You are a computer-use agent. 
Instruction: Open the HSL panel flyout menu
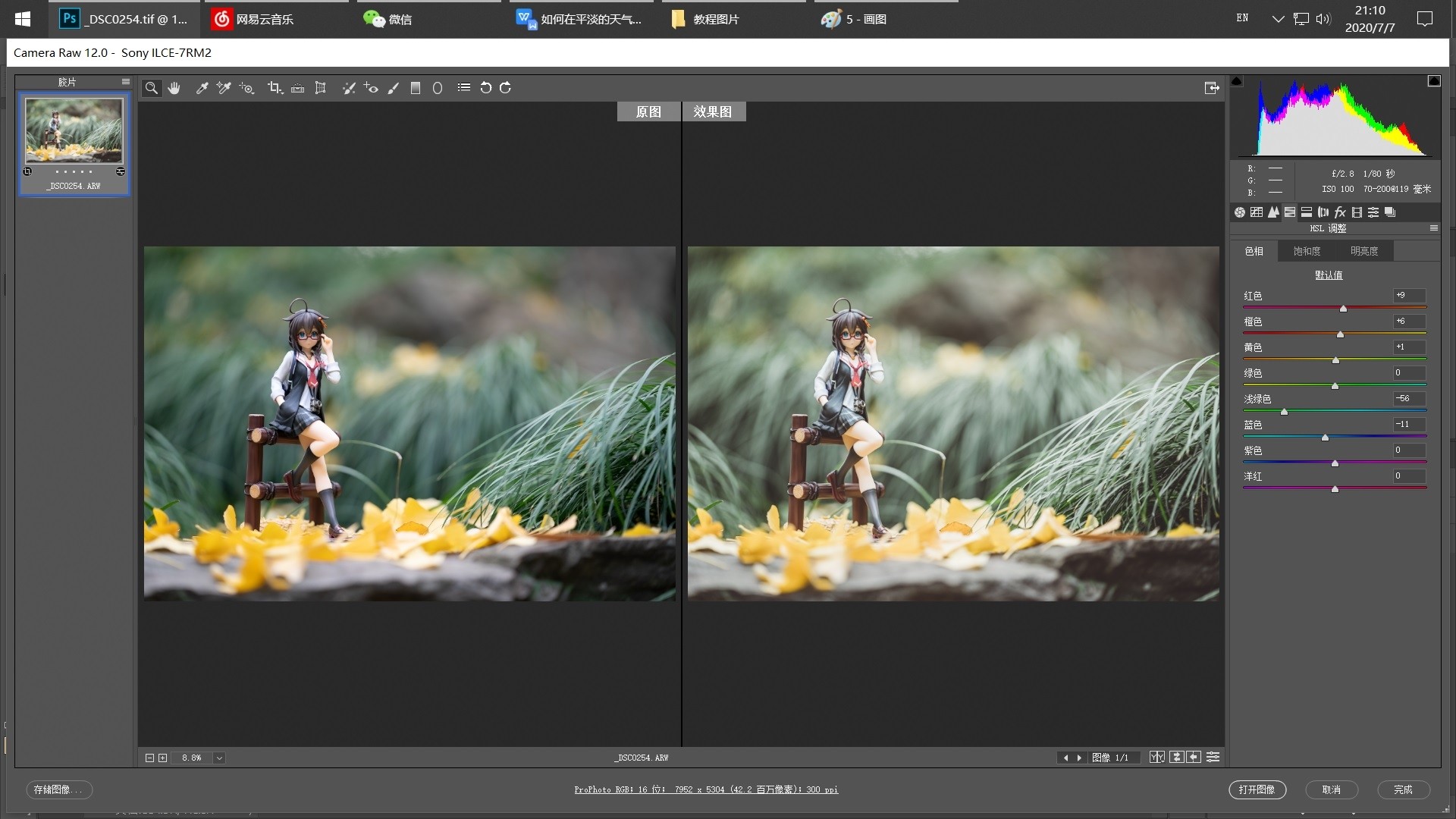click(x=1434, y=228)
